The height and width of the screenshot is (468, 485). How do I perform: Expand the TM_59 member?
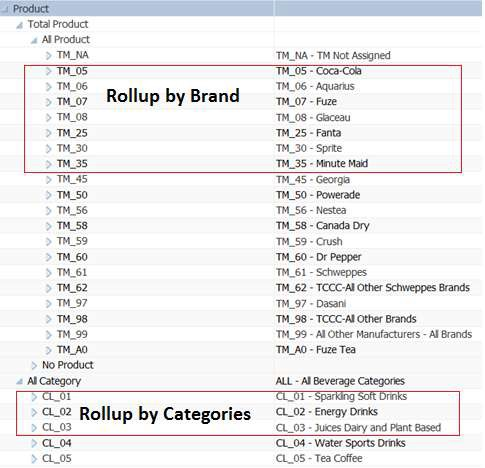click(x=49, y=242)
